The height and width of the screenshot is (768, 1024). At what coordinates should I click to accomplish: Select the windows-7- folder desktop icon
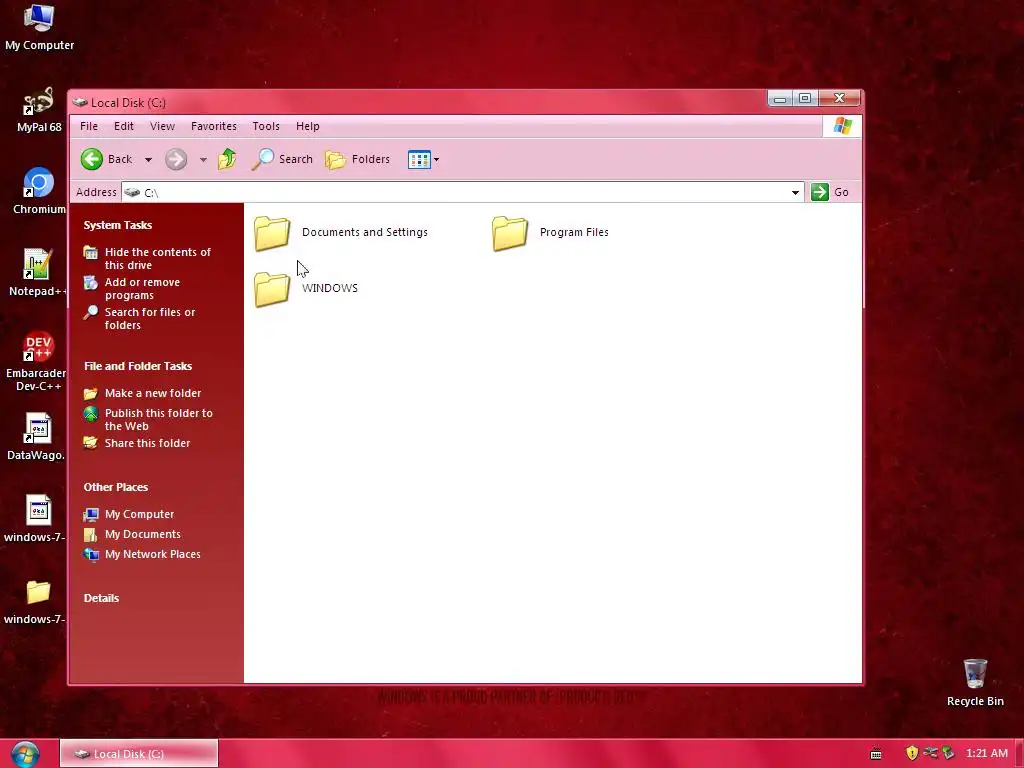point(36,601)
